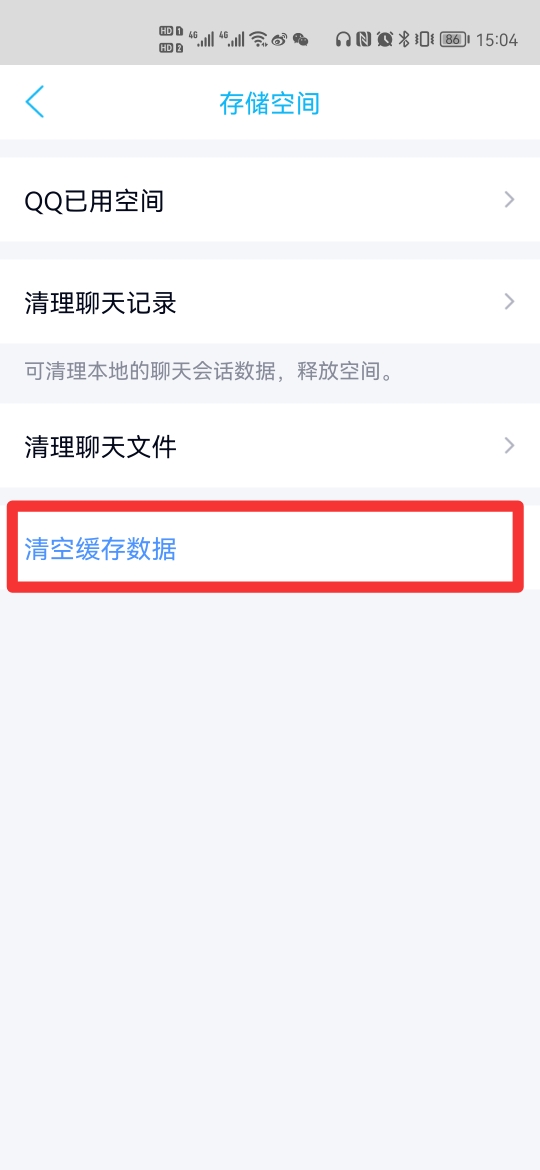Screen dimensions: 540x1170
Task: Tap the Wi-Fi signal icon
Action: pyautogui.click(x=259, y=40)
